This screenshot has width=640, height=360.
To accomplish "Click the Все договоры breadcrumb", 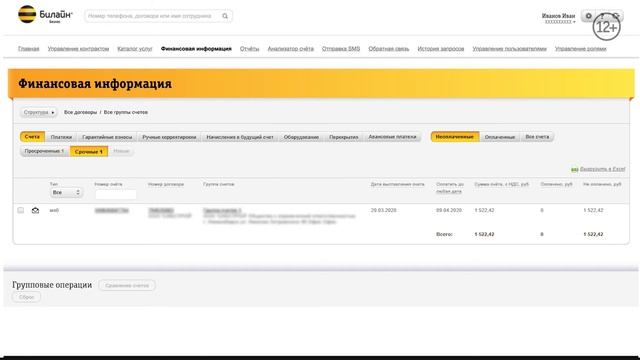I will (x=80, y=112).
